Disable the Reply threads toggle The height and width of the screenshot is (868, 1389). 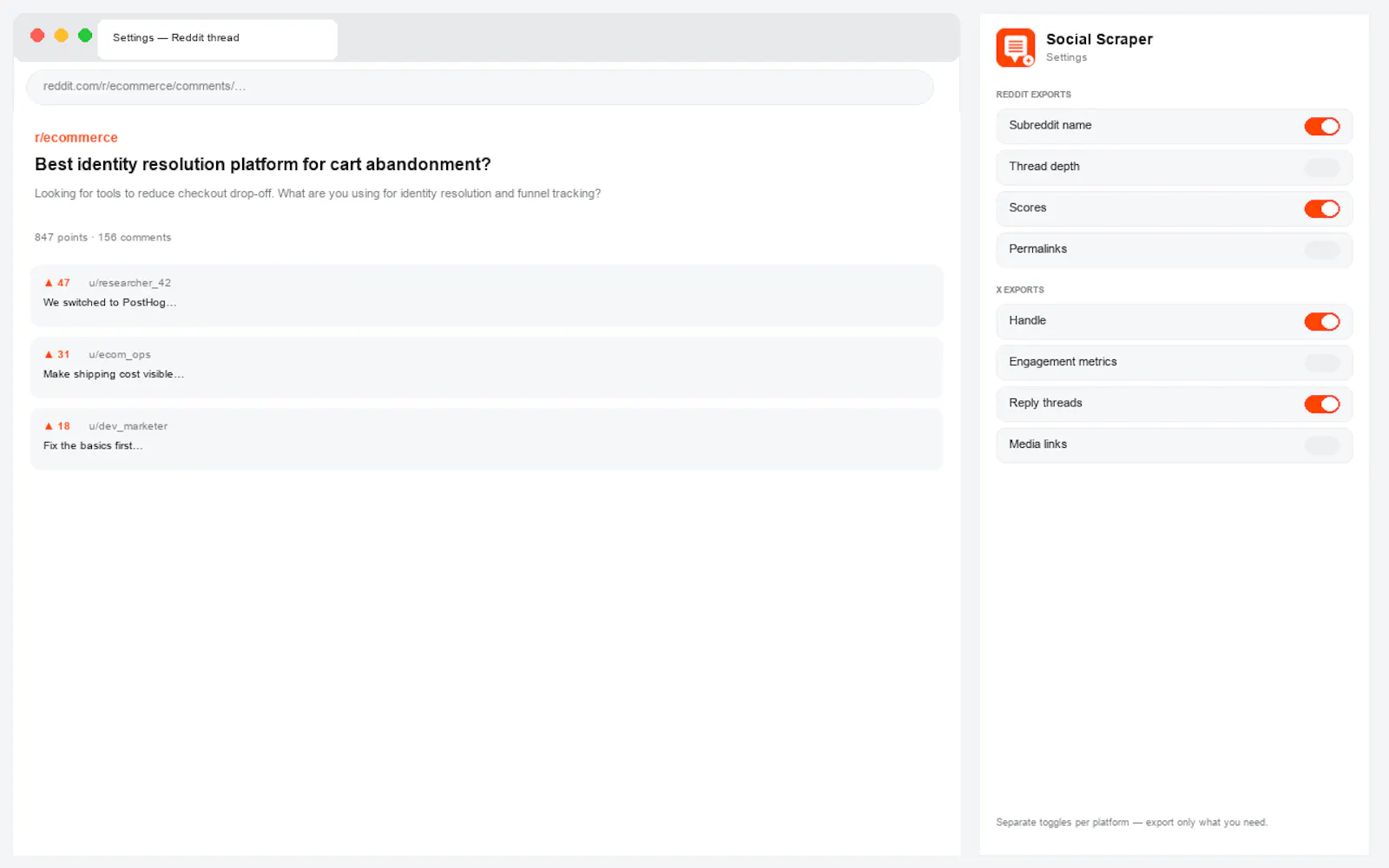1321,404
